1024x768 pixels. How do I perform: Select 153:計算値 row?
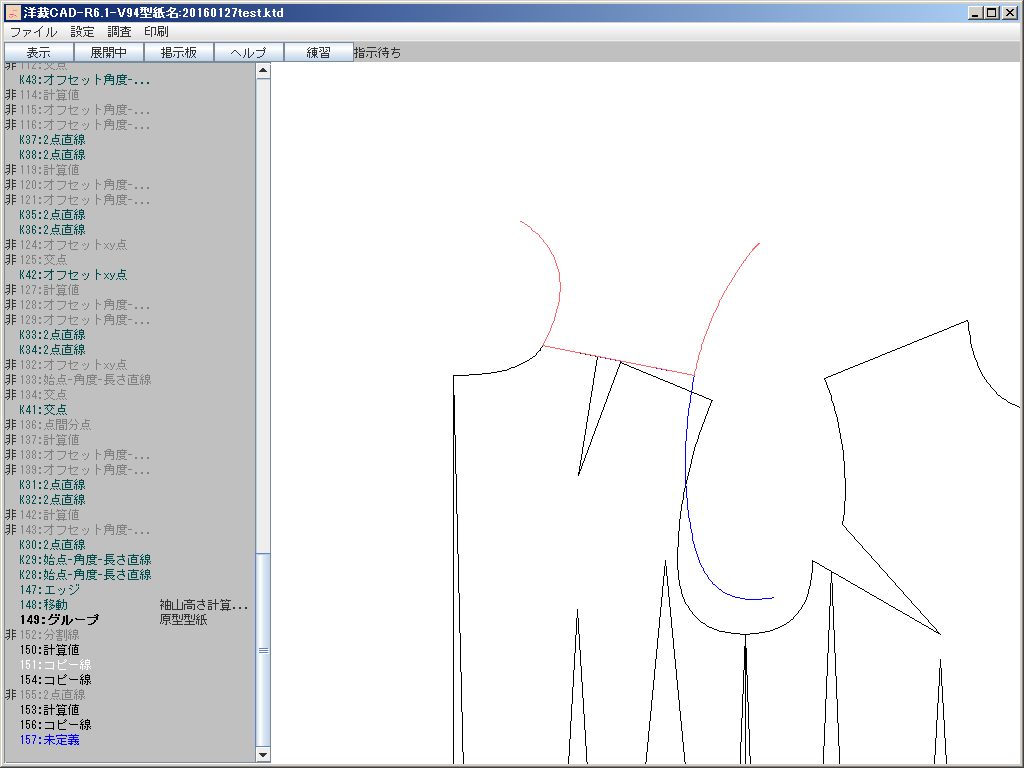[49, 711]
